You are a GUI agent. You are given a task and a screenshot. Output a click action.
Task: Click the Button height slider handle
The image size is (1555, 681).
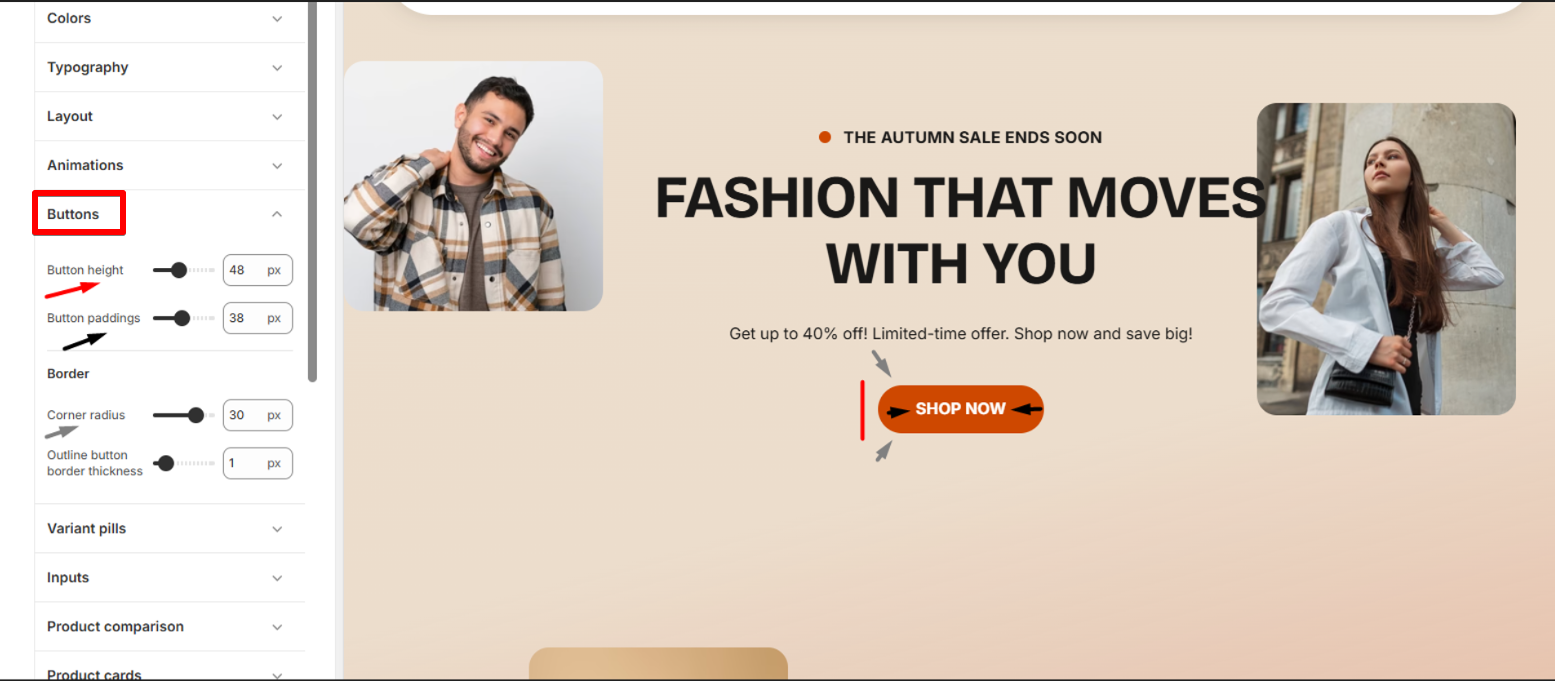pyautogui.click(x=179, y=270)
